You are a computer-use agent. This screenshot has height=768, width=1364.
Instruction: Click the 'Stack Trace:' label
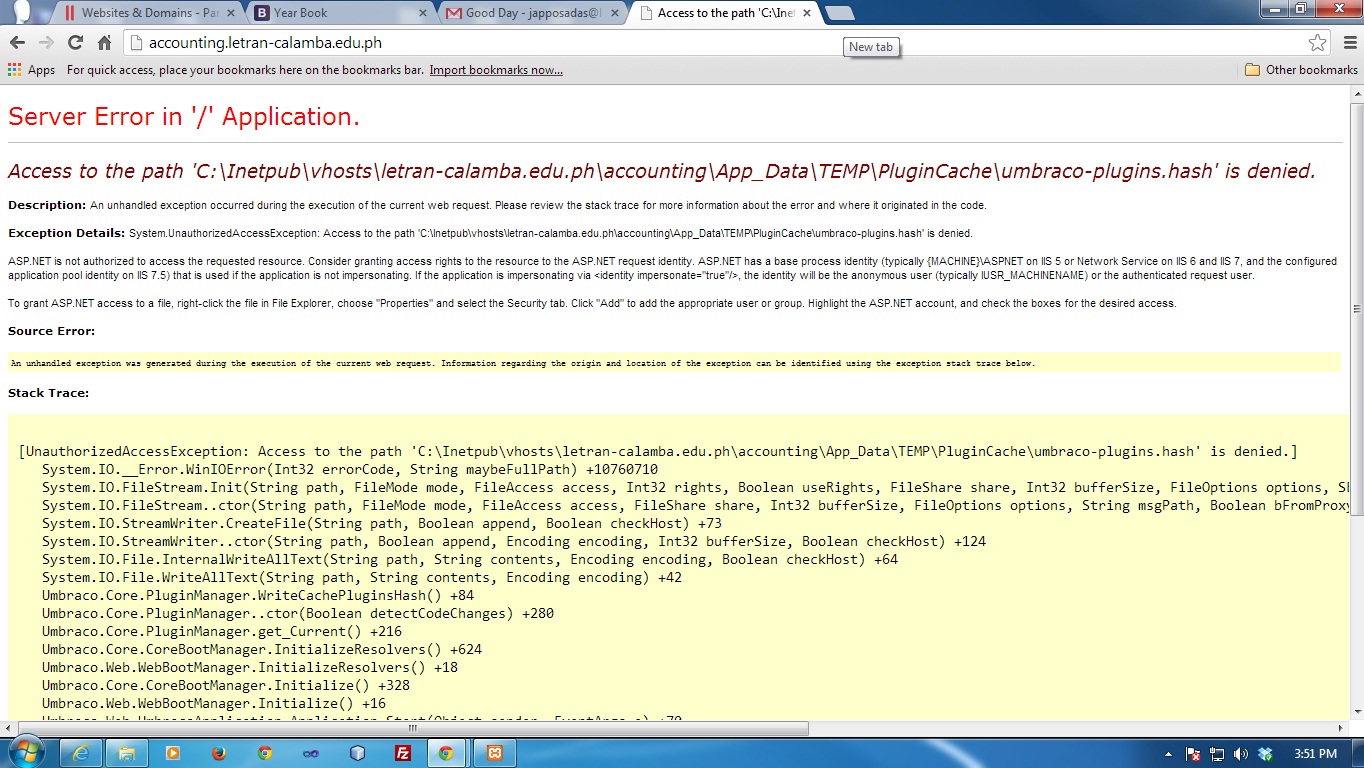48,393
